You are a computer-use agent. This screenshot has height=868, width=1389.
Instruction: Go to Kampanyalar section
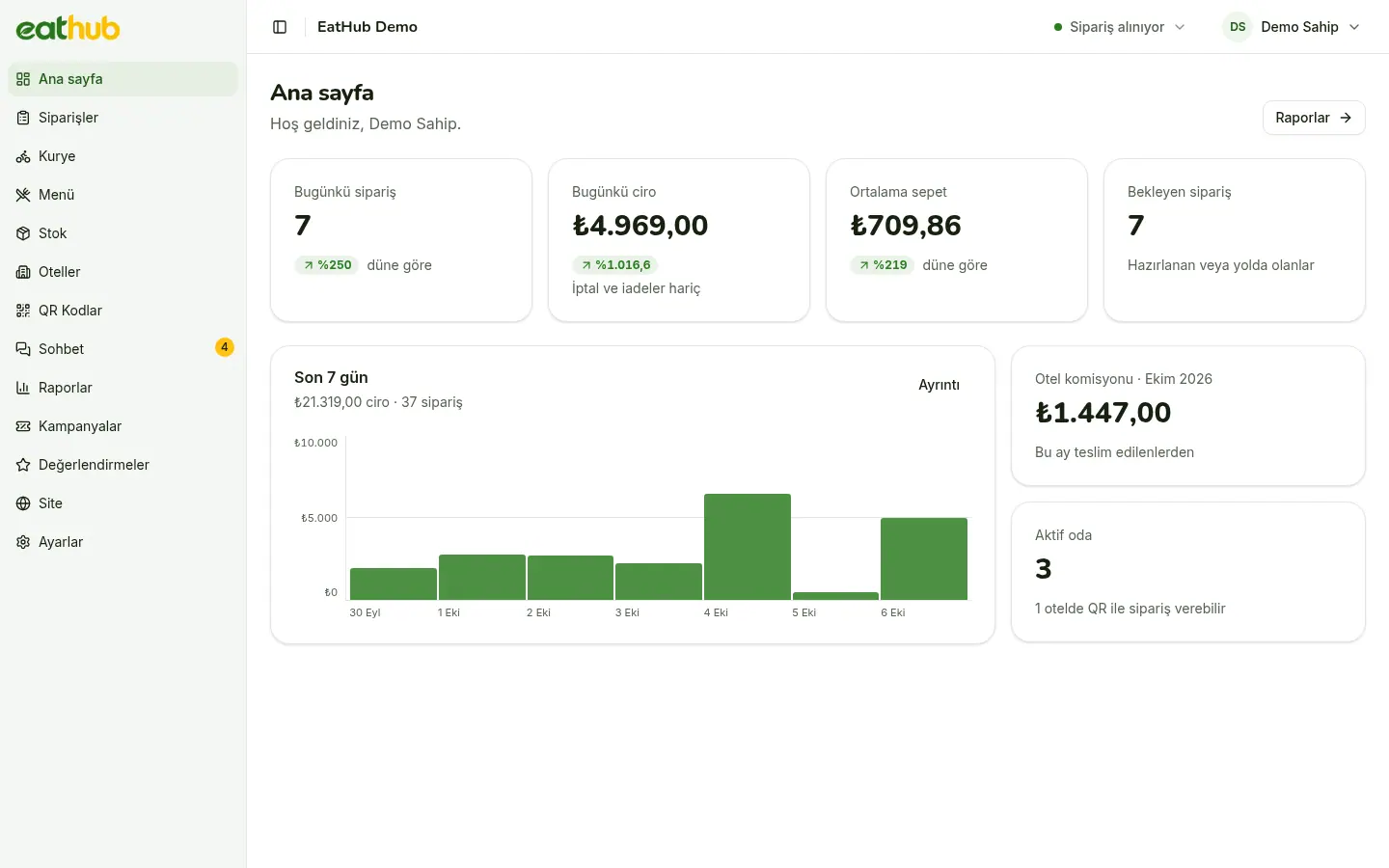pyautogui.click(x=123, y=426)
